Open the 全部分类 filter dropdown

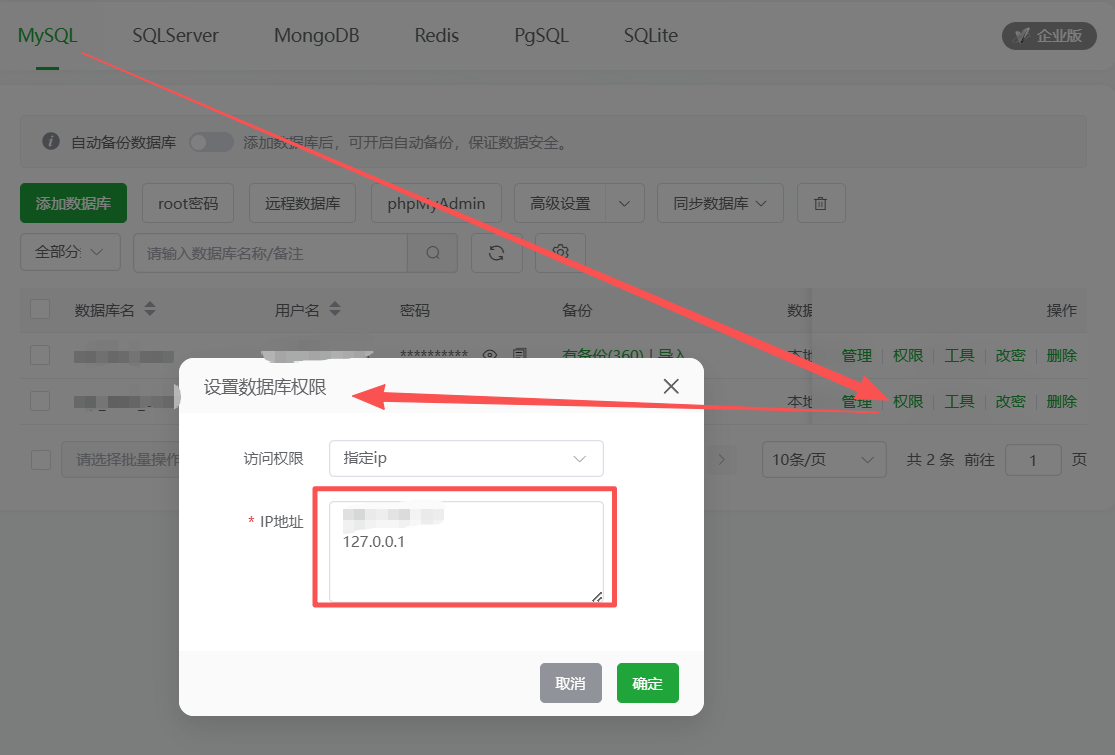click(x=70, y=252)
